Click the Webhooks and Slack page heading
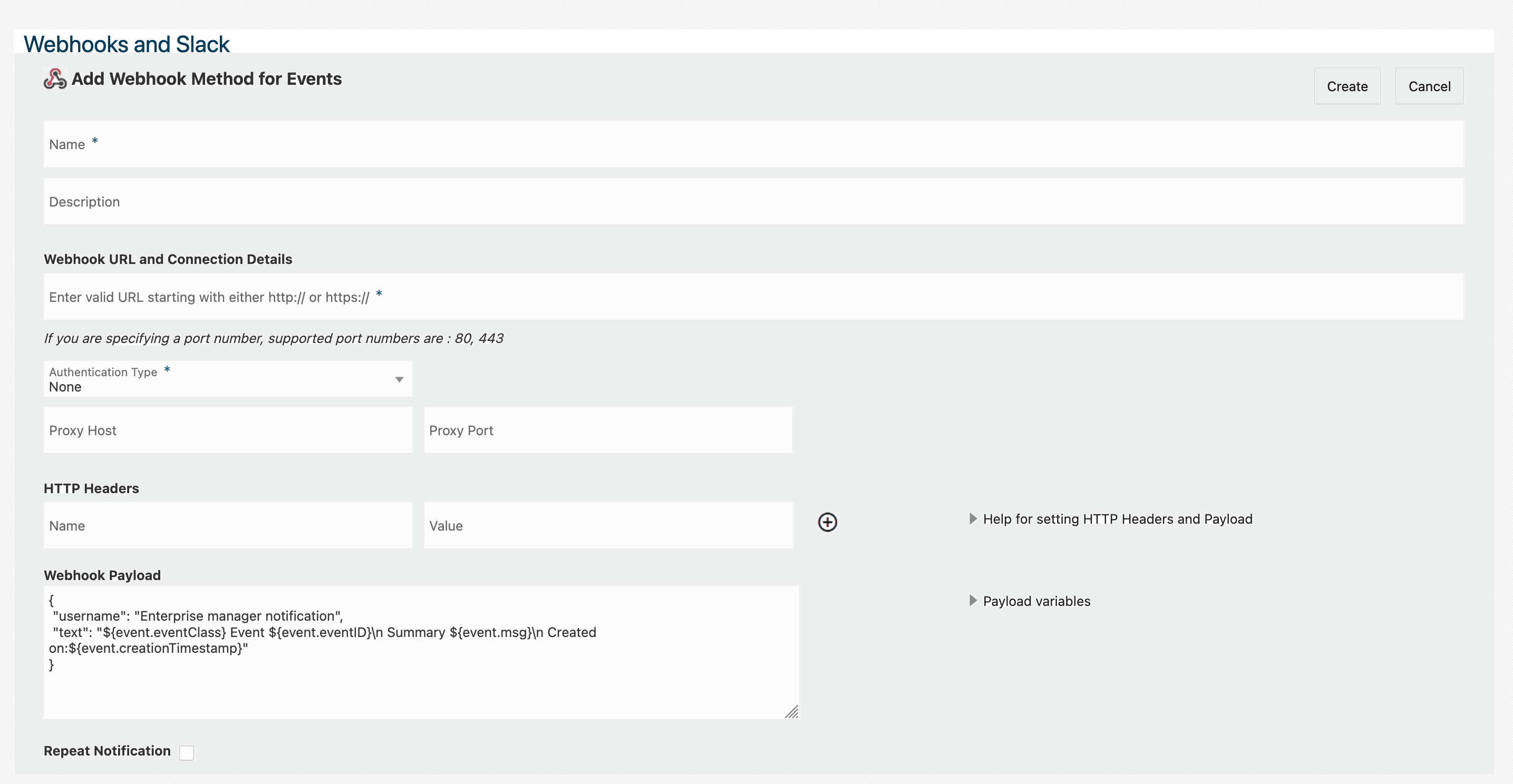This screenshot has width=1513, height=784. point(127,45)
